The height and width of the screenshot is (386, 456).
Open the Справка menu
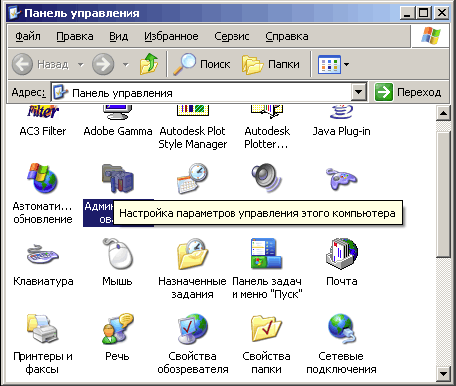pyautogui.click(x=287, y=36)
